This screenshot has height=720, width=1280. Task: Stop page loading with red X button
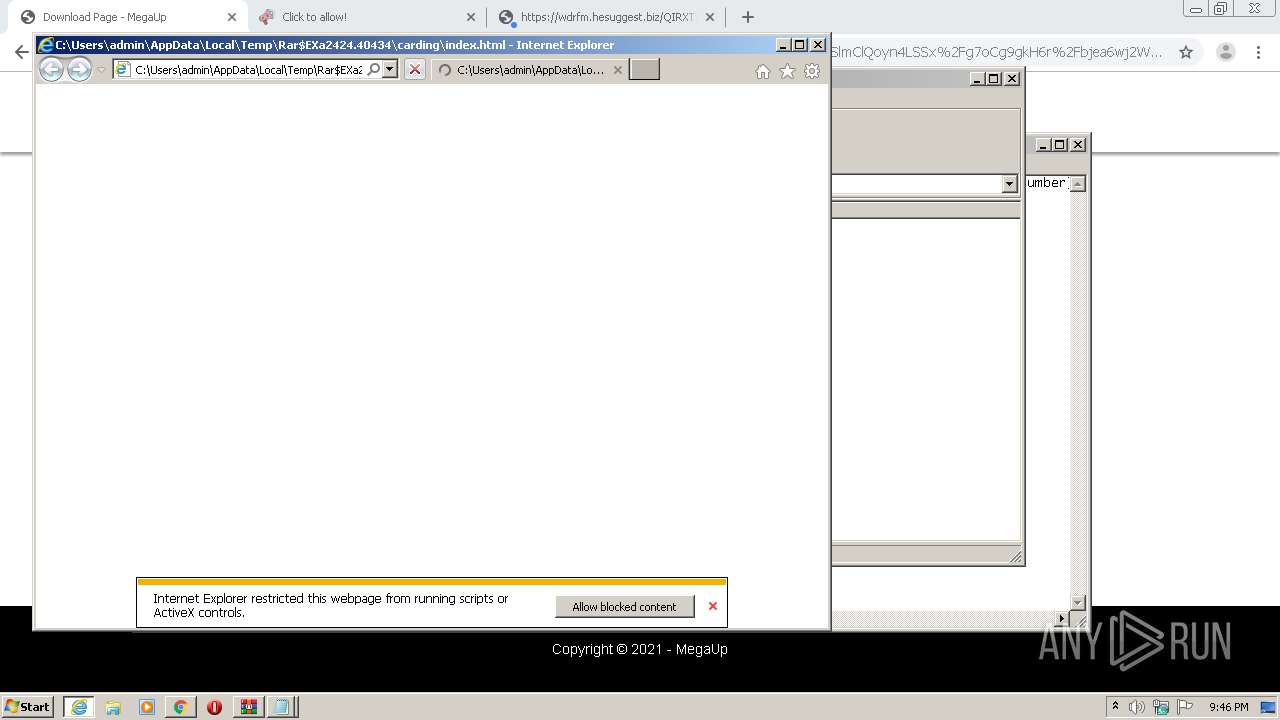[415, 69]
